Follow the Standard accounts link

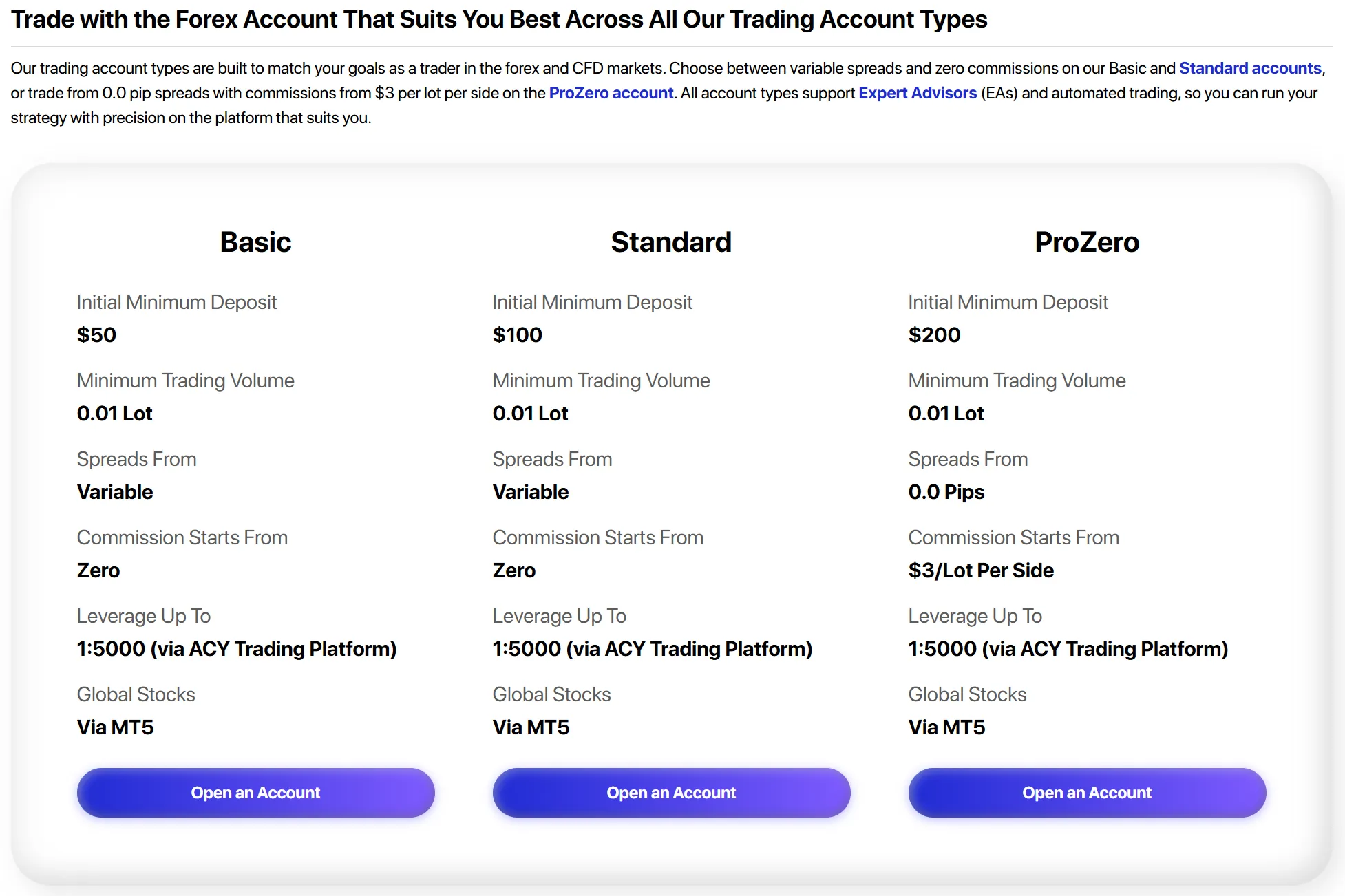click(1250, 68)
